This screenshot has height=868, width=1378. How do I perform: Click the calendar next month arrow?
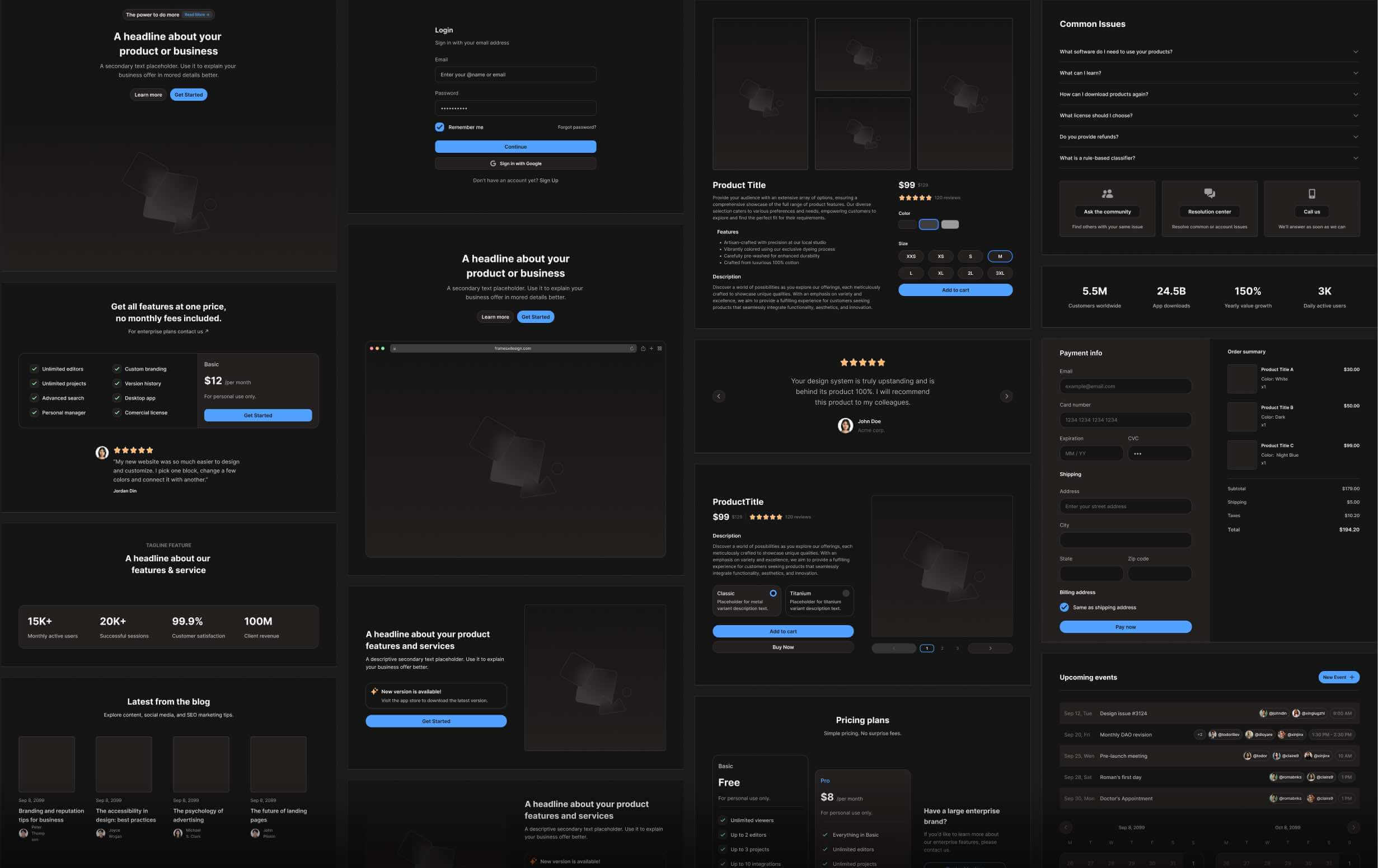tap(1353, 827)
